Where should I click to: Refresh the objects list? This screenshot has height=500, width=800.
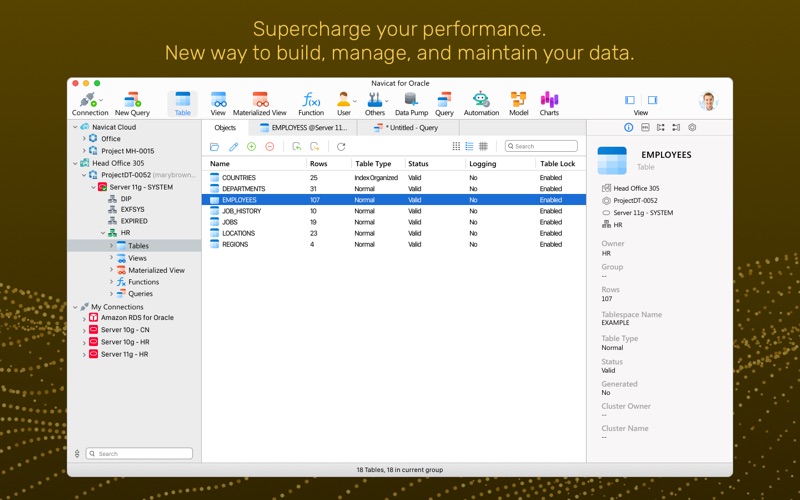341,147
